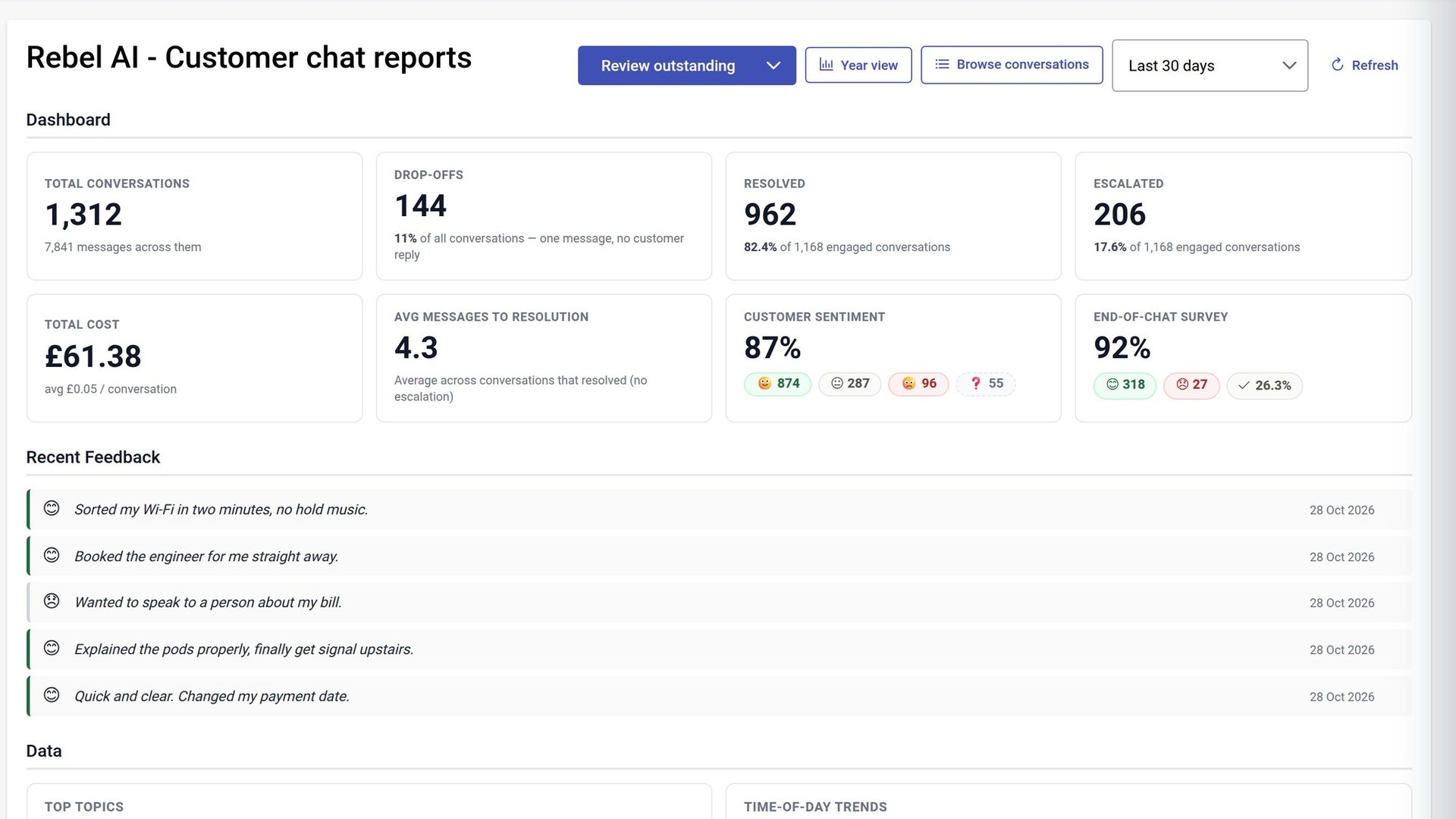This screenshot has width=1456, height=819.
Task: Open 'Sorted my Wi-Fi in two minutes' feedback
Action: (720, 510)
